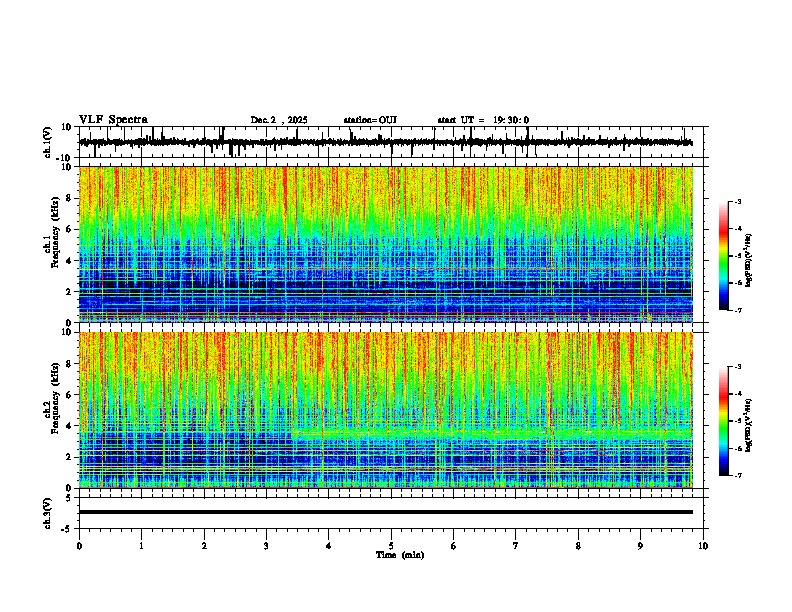Click the "-7" label on the ch.1 color bar
Viewport: 792px width, 612px height.
(x=738, y=310)
